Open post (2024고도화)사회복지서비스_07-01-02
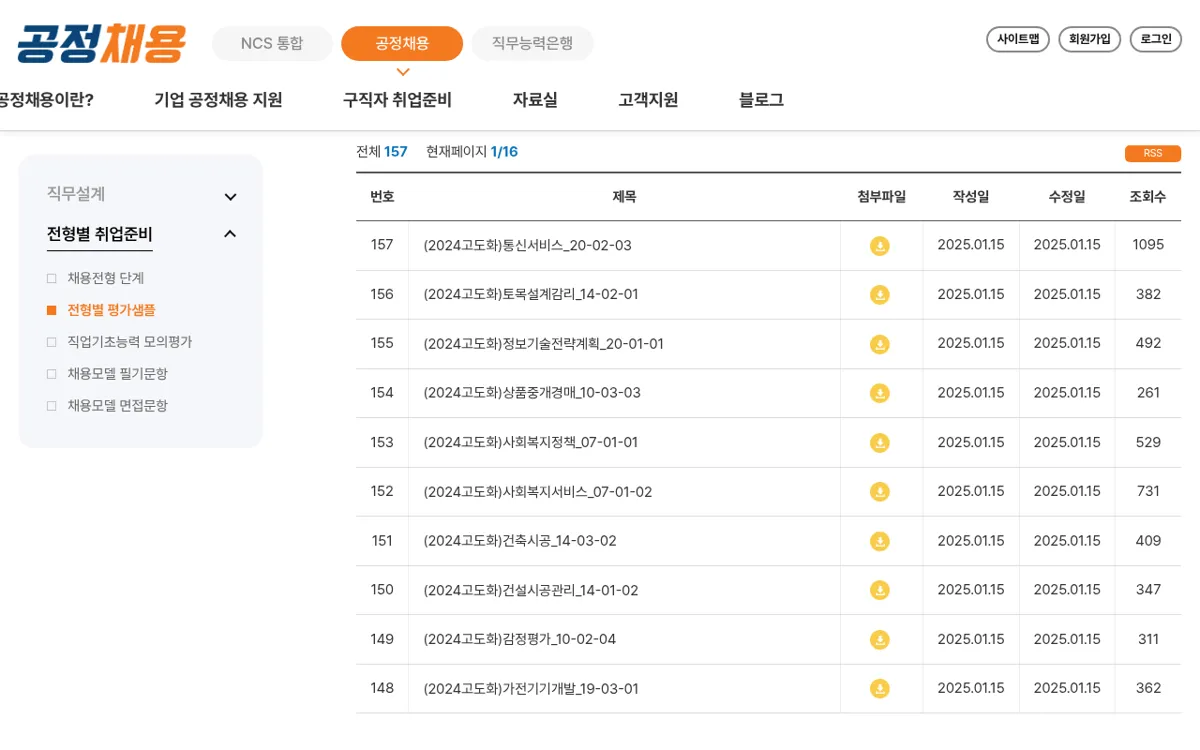This screenshot has width=1200, height=750. pos(538,492)
